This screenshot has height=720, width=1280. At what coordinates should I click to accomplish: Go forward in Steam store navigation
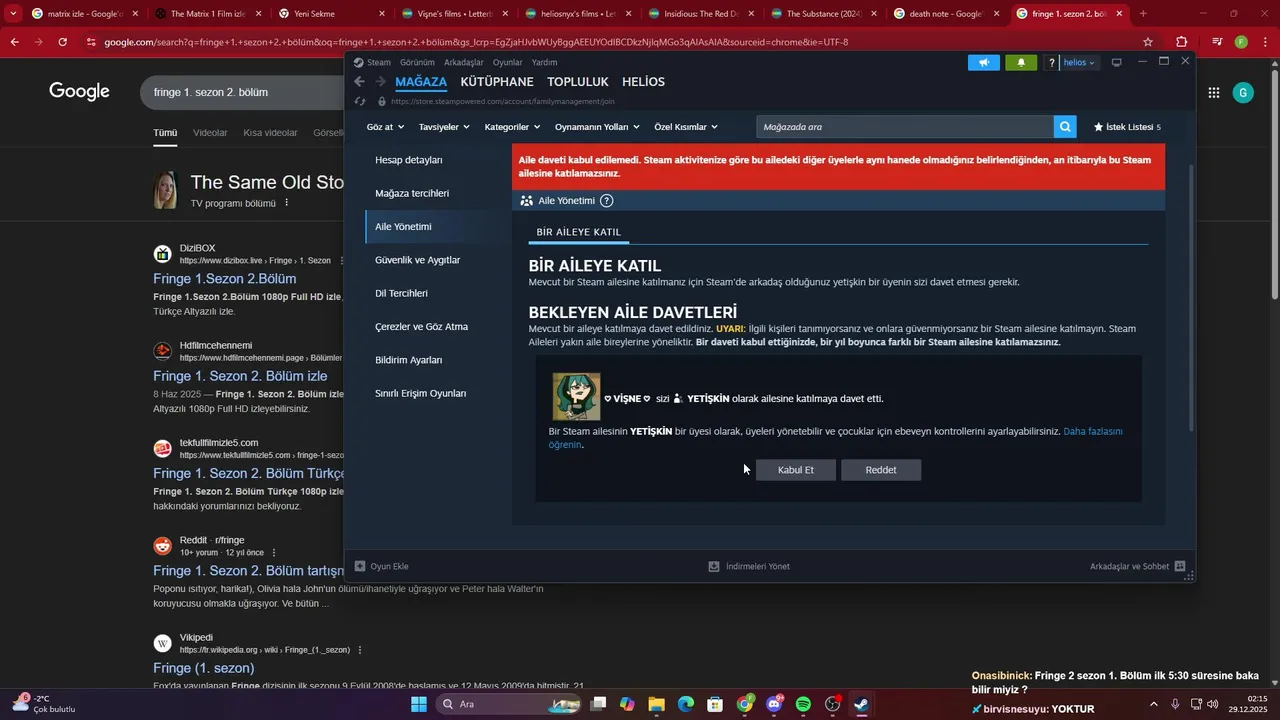point(380,82)
